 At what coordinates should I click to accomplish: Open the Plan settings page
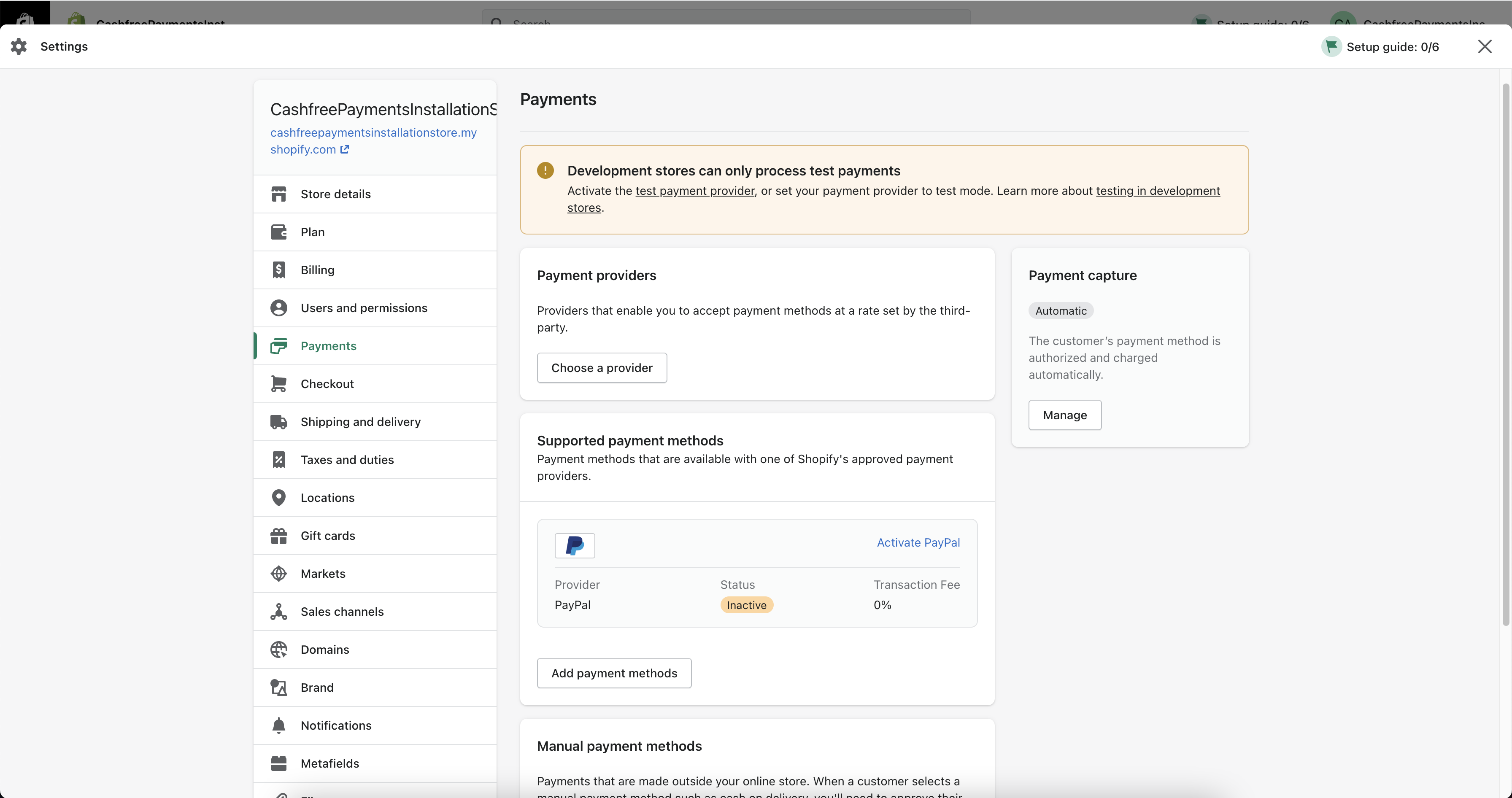(375, 232)
